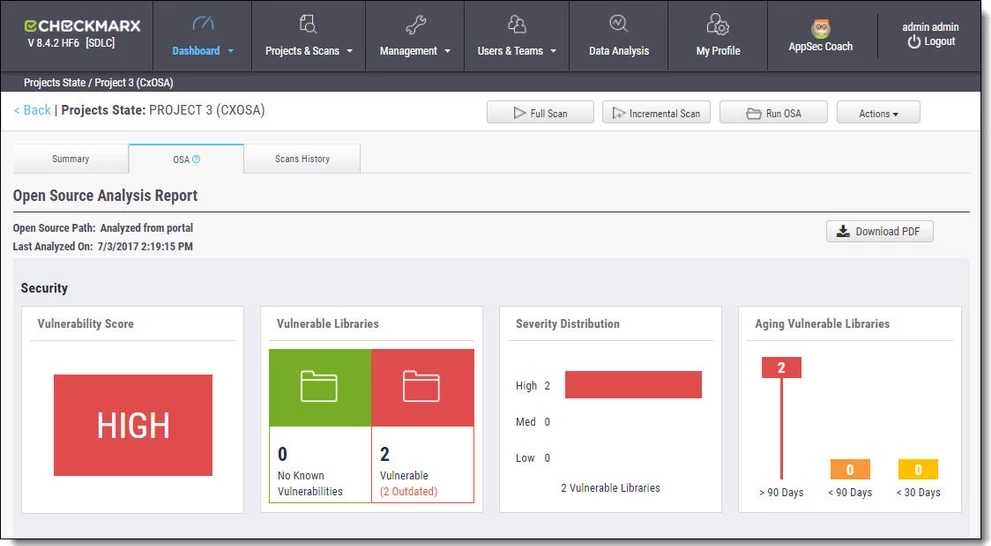Click the "(2 Outdated)" text
This screenshot has height=546, width=991.
pyautogui.click(x=409, y=491)
